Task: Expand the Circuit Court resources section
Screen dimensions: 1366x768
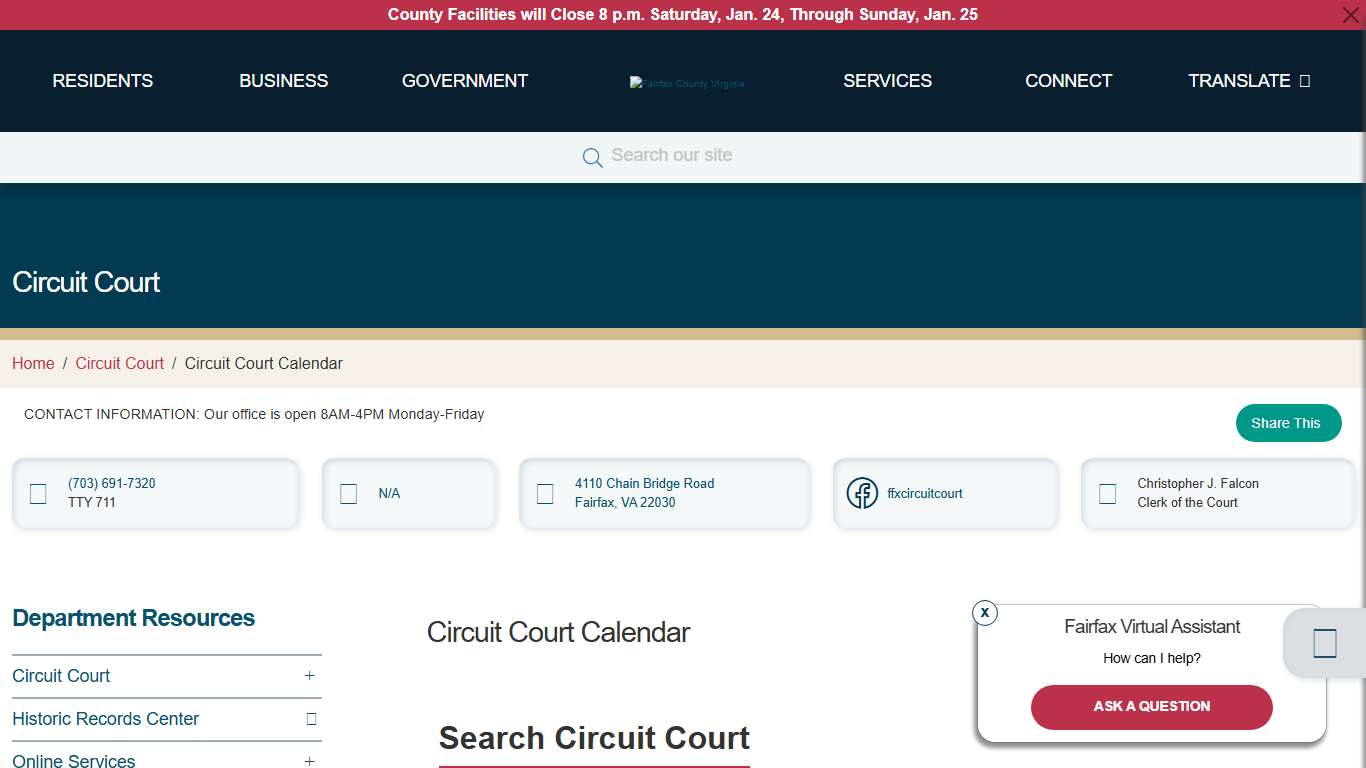Action: 310,676
